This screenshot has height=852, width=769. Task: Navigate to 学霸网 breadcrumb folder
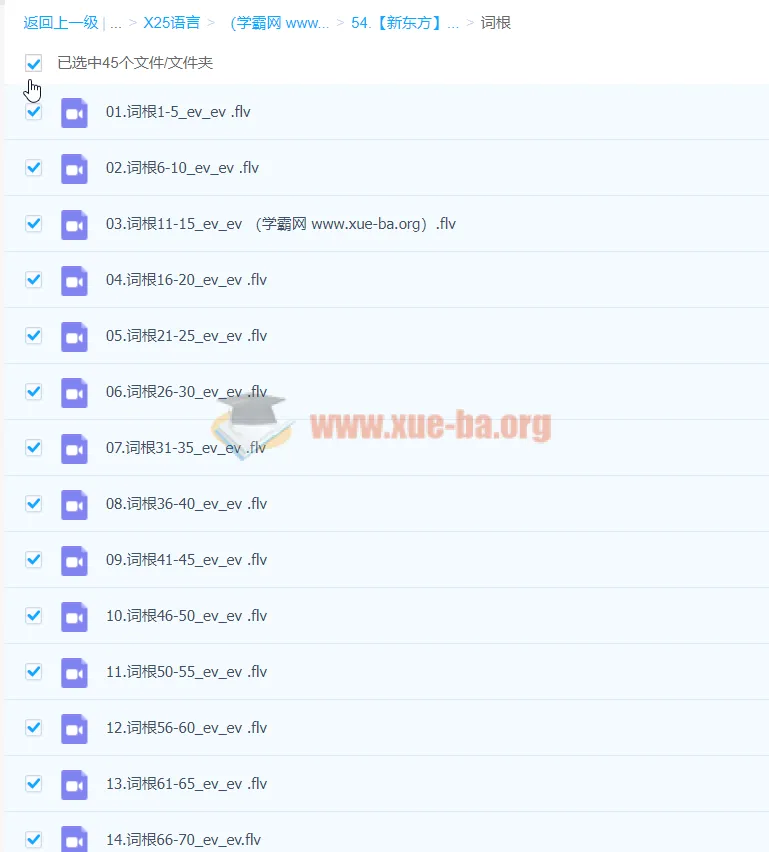coord(279,22)
